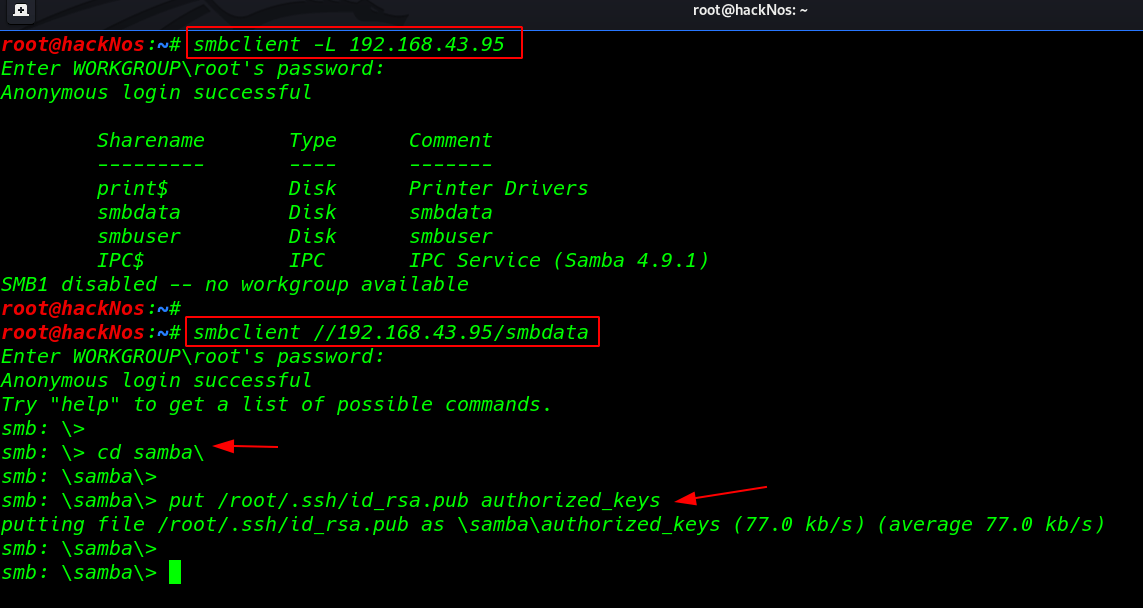The image size is (1143, 608).
Task: Click the '(average 77.0 kb/s)' text
Action: (992, 525)
